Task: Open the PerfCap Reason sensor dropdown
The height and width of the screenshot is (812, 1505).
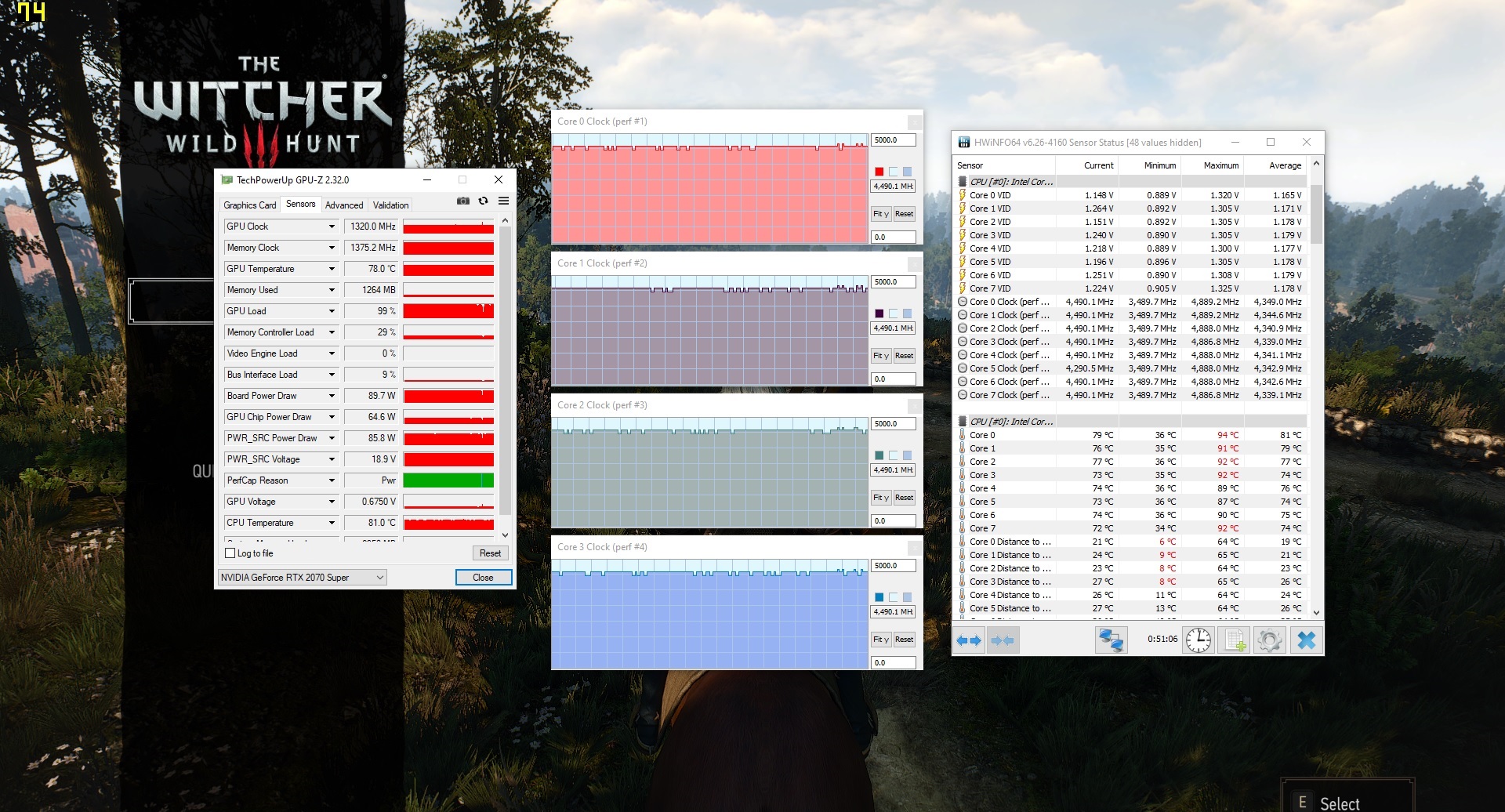Action: tap(332, 480)
